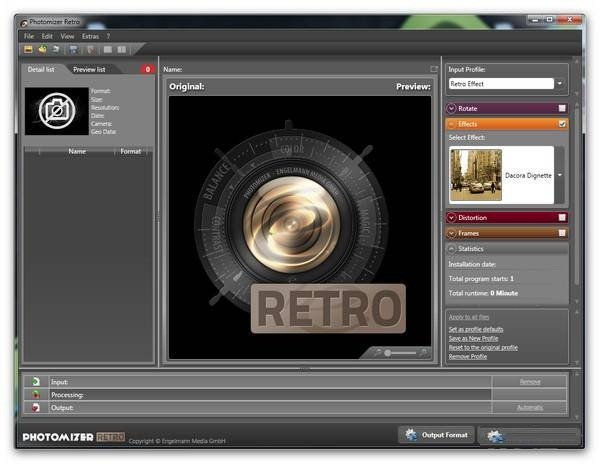The image size is (600, 464).
Task: Click the 'Original:' label
Action: click(187, 86)
